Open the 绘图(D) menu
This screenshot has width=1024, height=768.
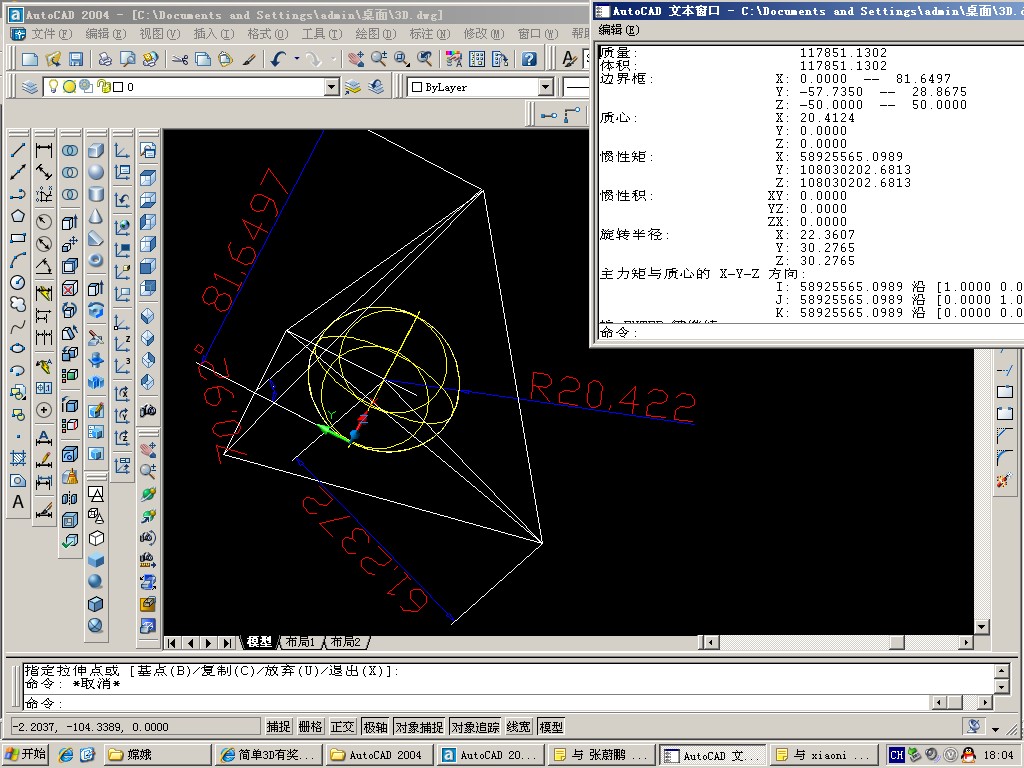(376, 34)
